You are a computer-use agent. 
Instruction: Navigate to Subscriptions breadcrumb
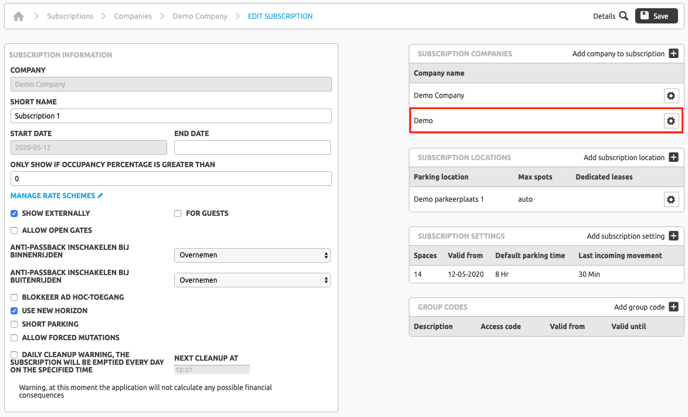pos(70,16)
